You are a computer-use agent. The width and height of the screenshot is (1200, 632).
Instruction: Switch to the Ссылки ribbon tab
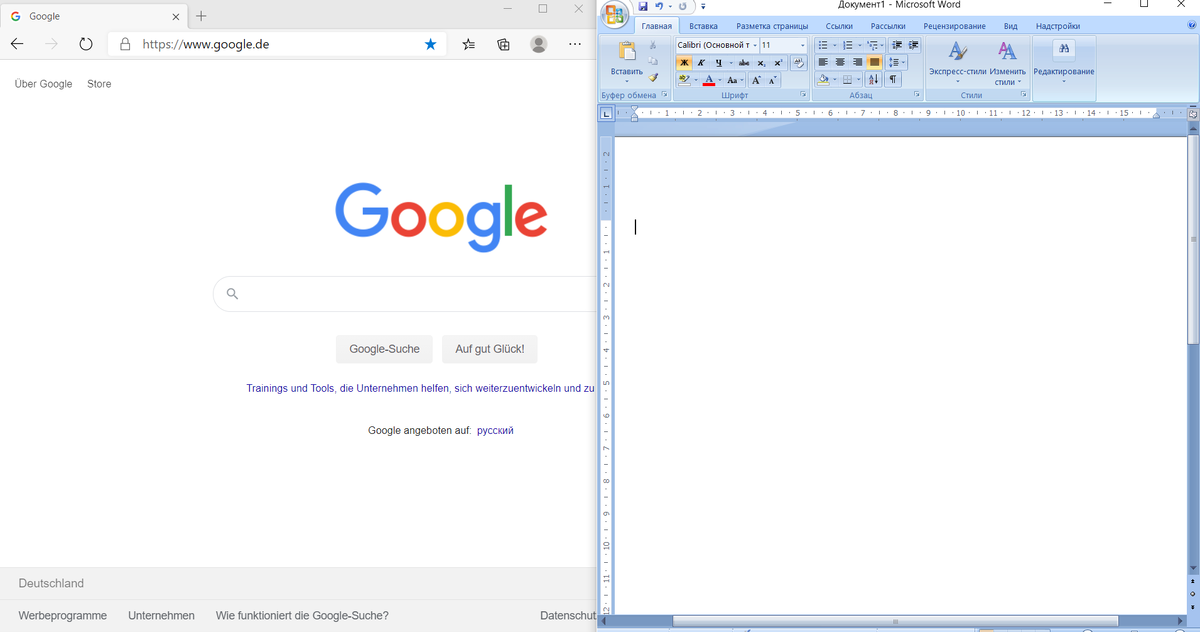839,26
